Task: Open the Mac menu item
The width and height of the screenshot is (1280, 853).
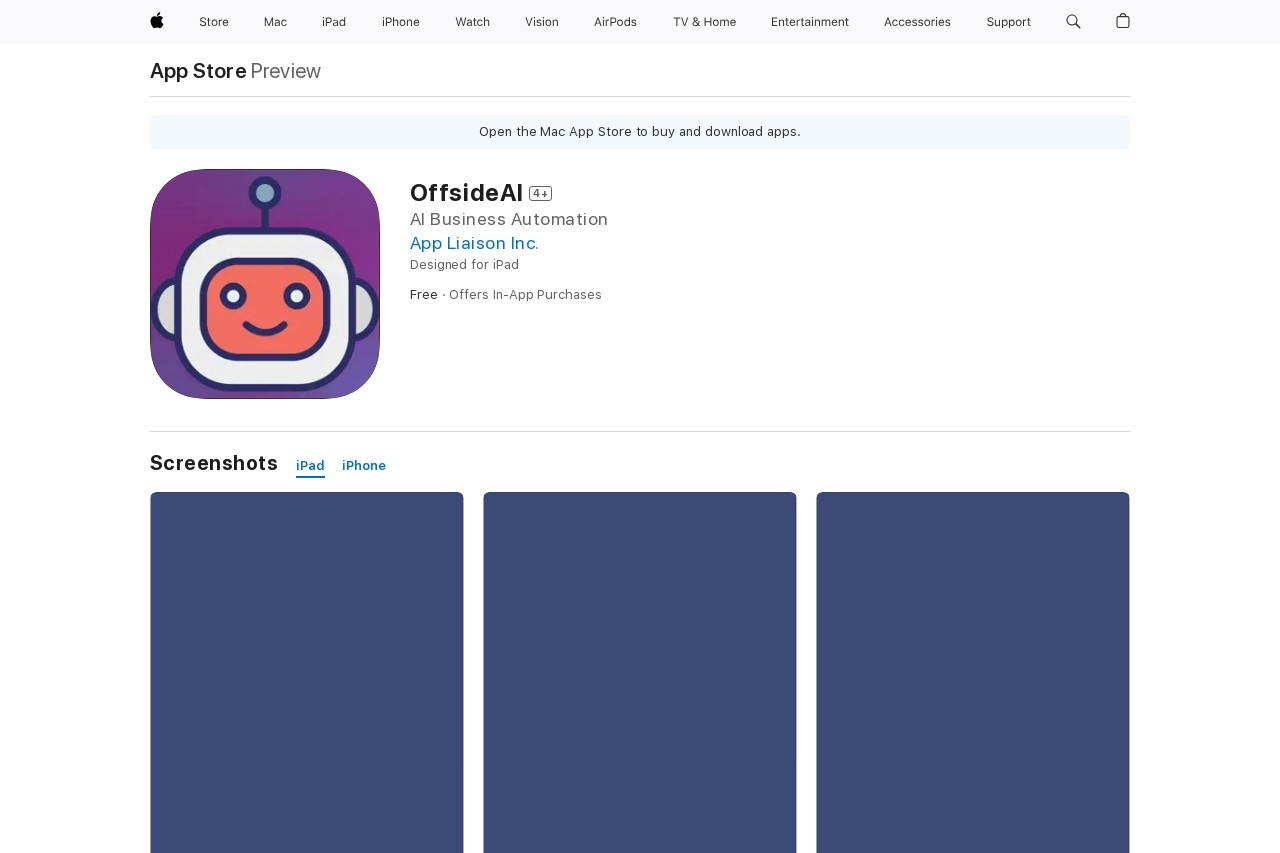Action: coord(275,22)
